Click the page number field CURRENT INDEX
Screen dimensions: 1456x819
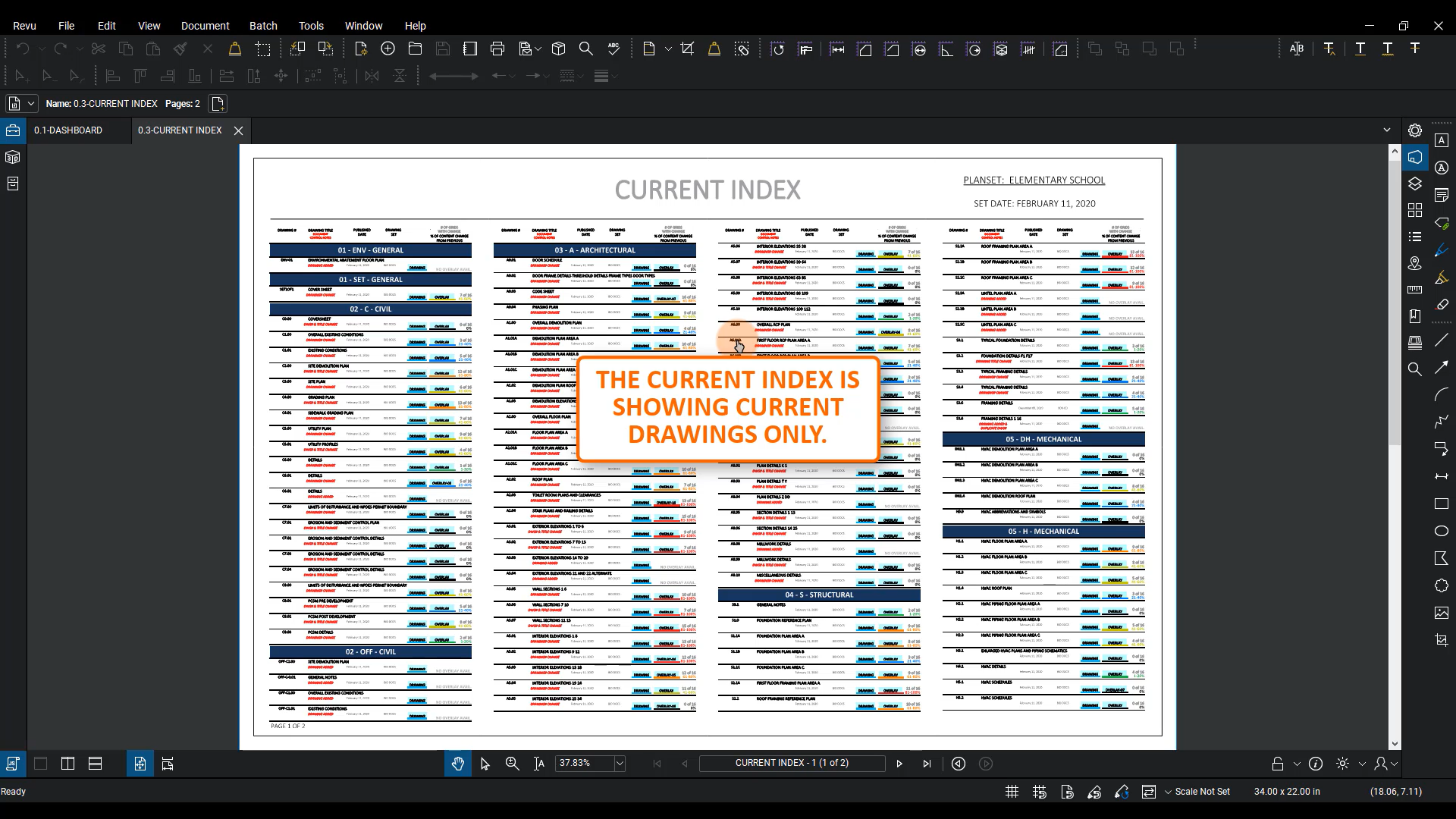point(792,763)
